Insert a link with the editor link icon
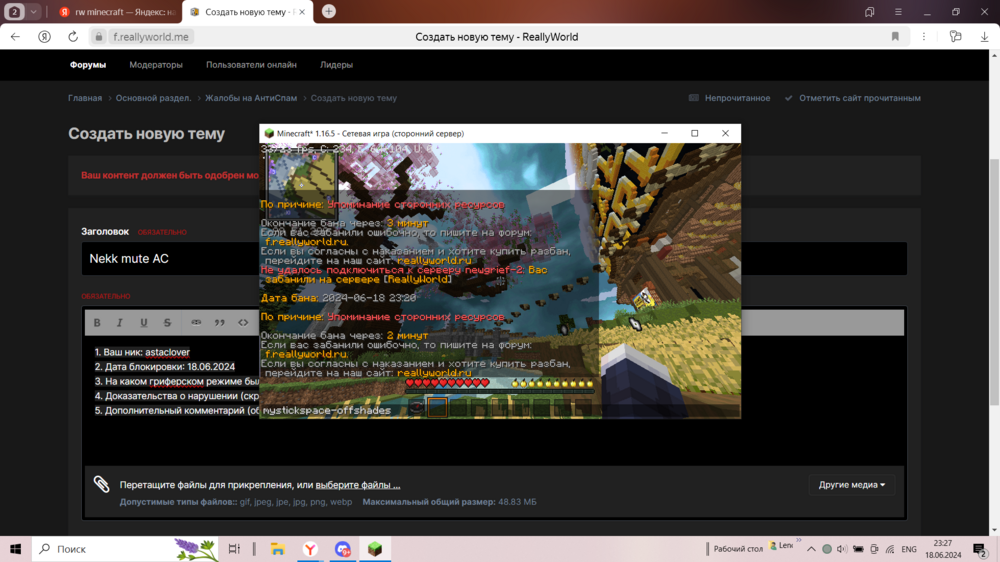Viewport: 1000px width, 562px height. tap(196, 323)
